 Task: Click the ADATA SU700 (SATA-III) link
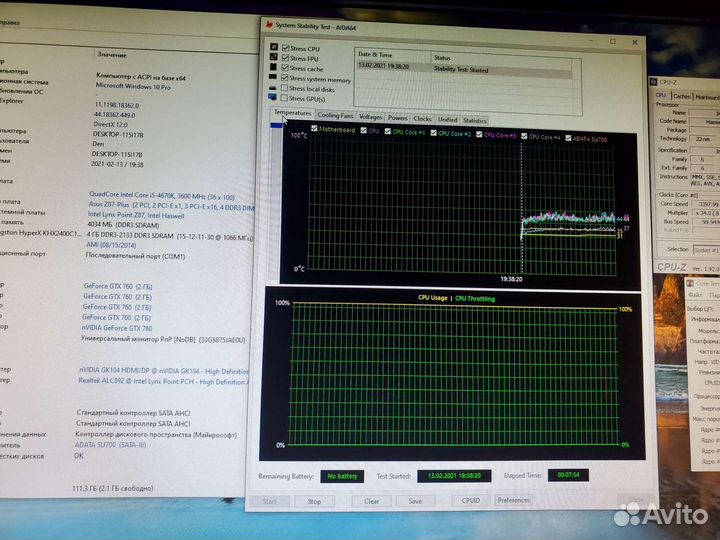pos(110,444)
